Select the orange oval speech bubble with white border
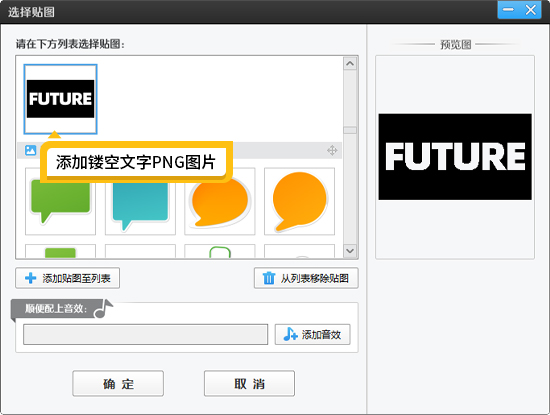550x415 pixels. 220,201
